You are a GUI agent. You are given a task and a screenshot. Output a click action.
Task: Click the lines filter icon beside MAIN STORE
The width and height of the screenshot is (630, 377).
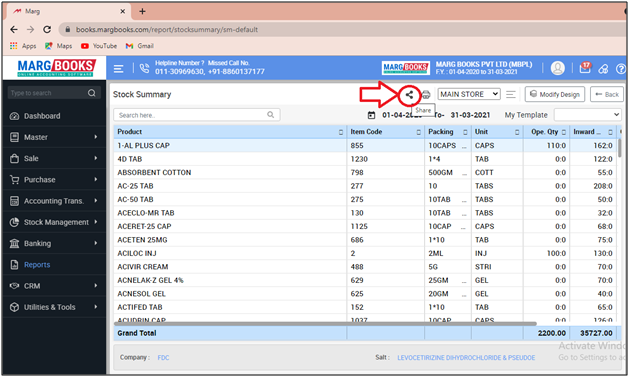(x=511, y=94)
